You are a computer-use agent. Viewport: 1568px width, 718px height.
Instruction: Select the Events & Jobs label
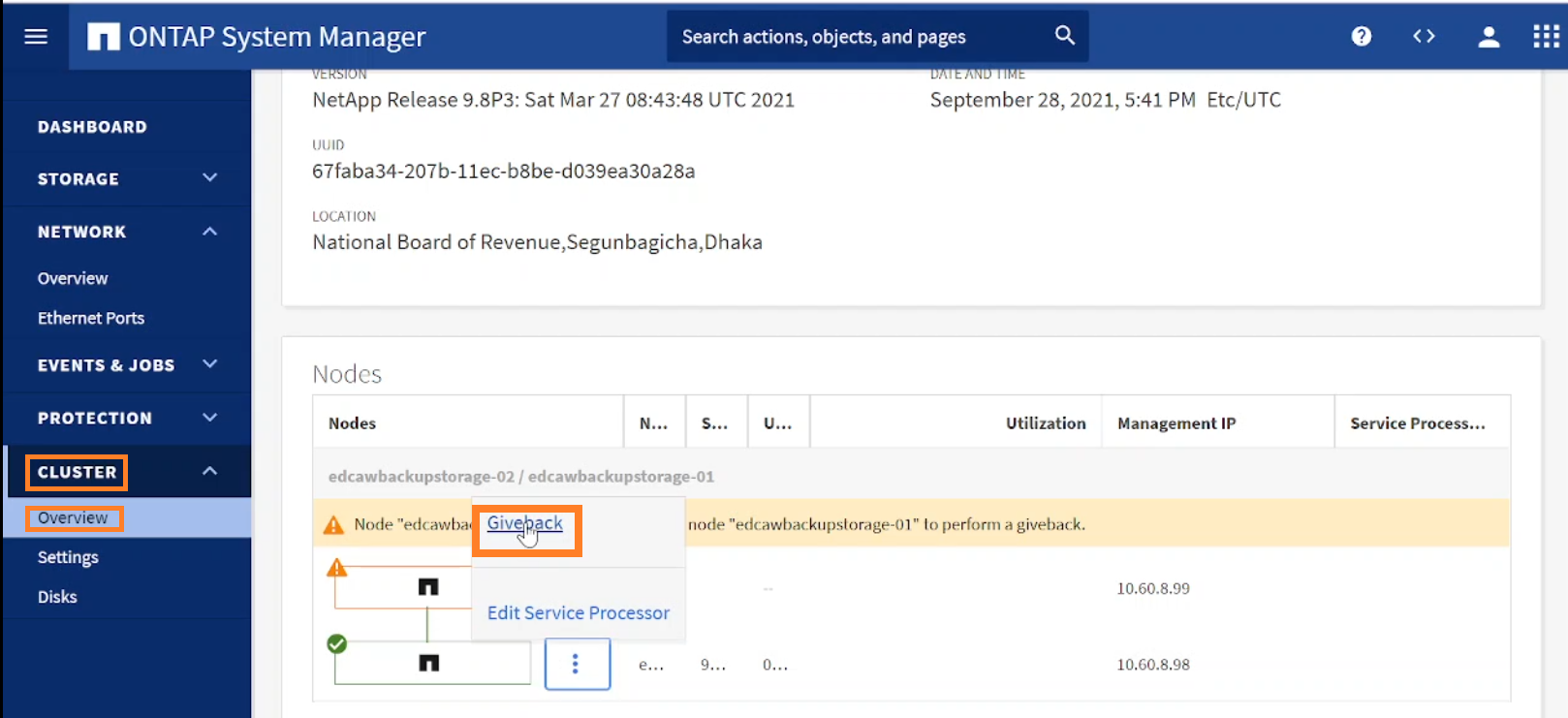tap(106, 365)
